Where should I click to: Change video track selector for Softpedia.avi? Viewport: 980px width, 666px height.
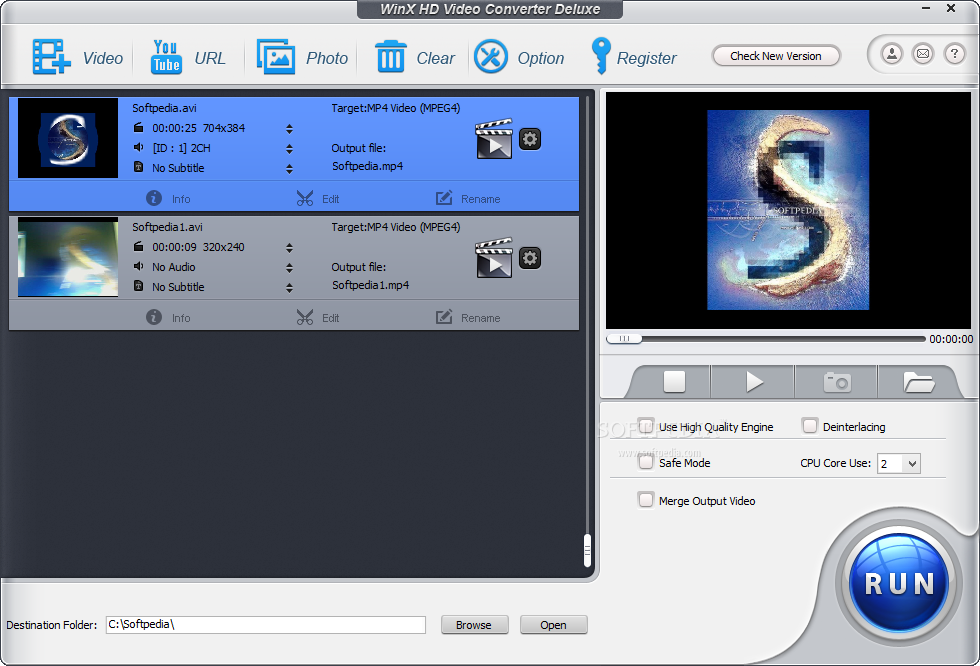coord(289,129)
